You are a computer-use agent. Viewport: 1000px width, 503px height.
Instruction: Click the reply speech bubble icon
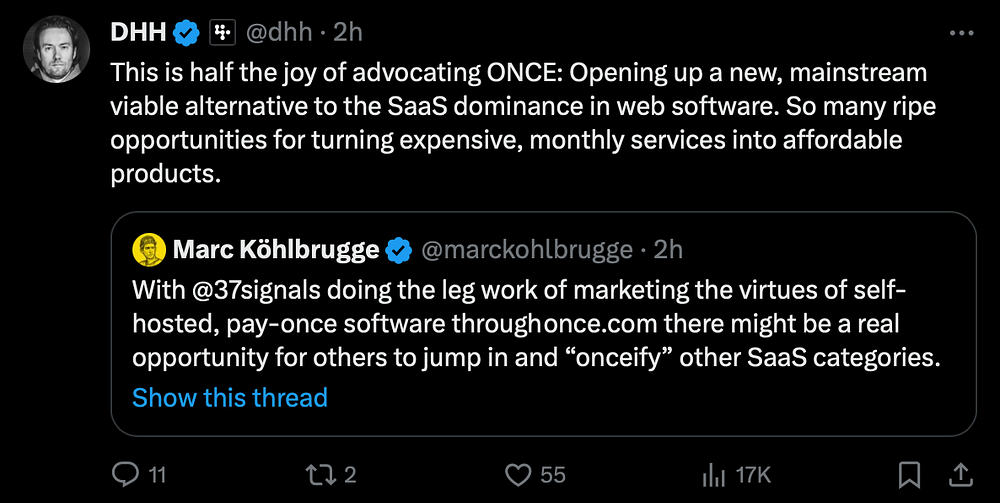click(124, 474)
